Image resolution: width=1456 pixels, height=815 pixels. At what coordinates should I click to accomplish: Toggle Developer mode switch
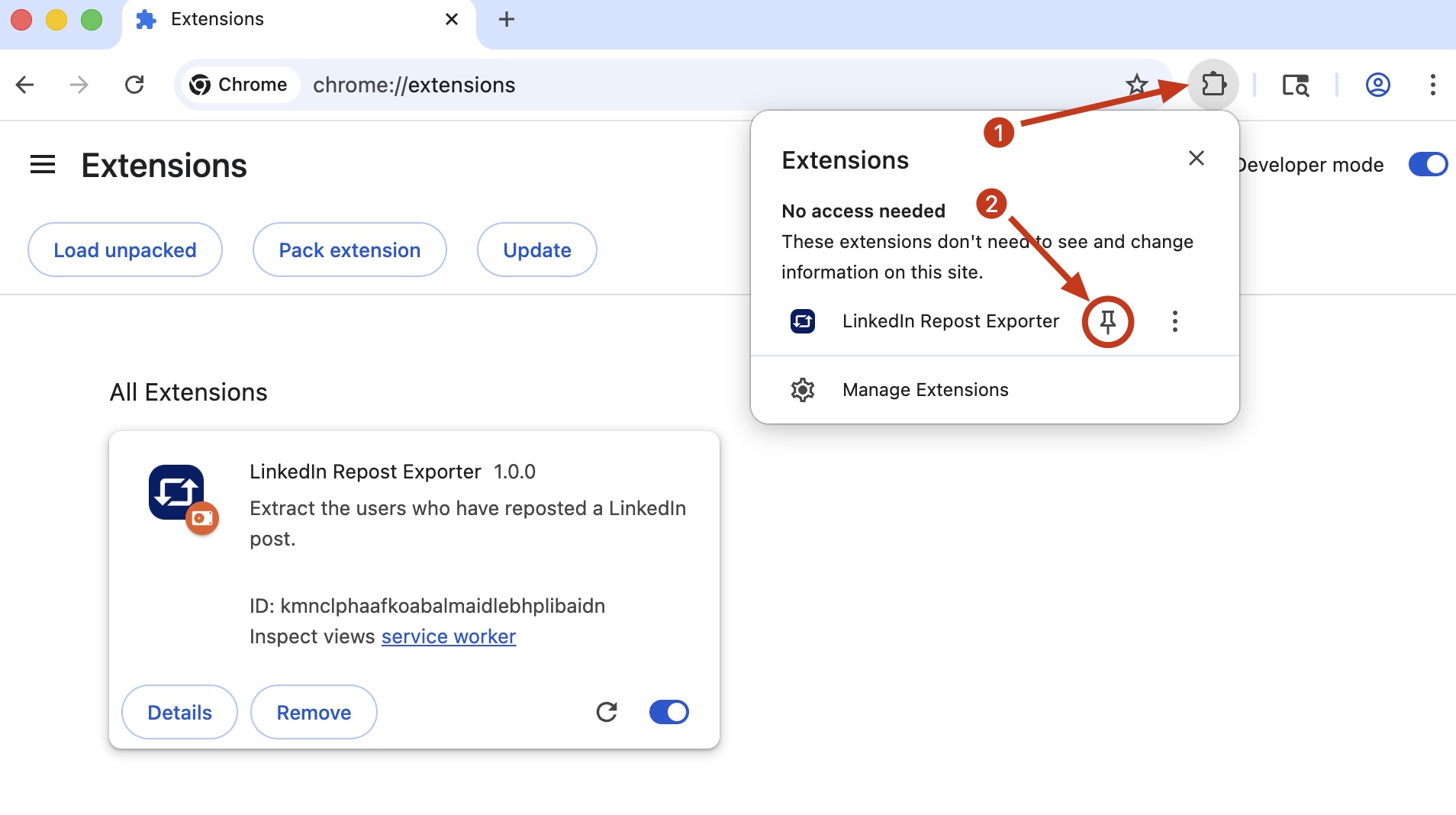pos(1429,164)
